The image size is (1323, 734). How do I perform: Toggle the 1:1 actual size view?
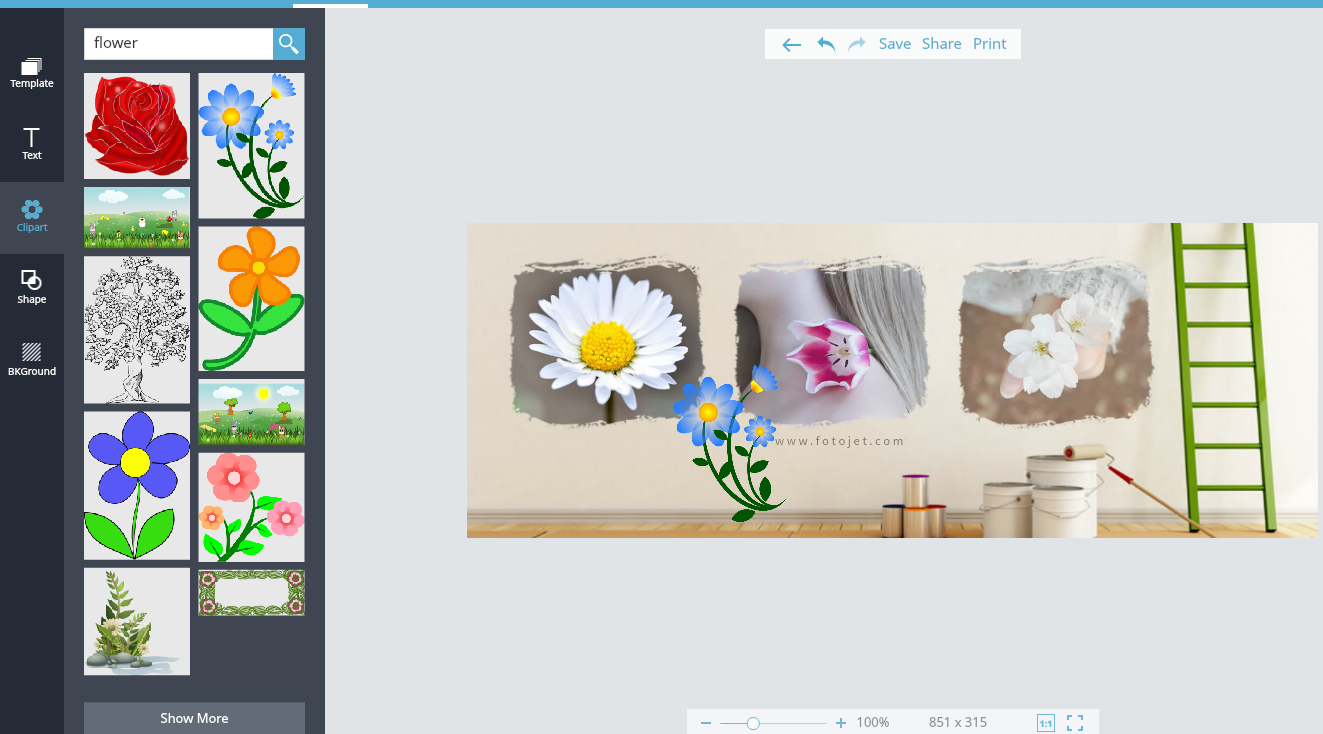click(x=1045, y=722)
